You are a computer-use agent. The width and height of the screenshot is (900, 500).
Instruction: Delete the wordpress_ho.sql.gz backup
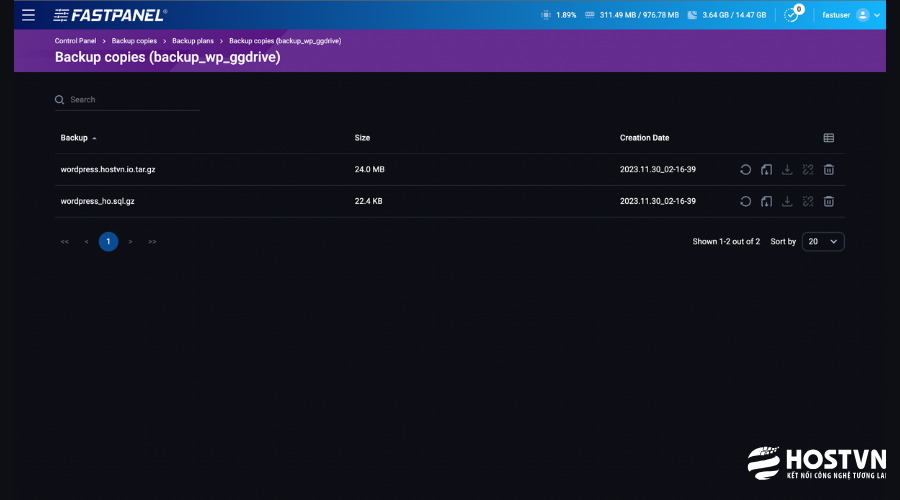[x=828, y=201]
